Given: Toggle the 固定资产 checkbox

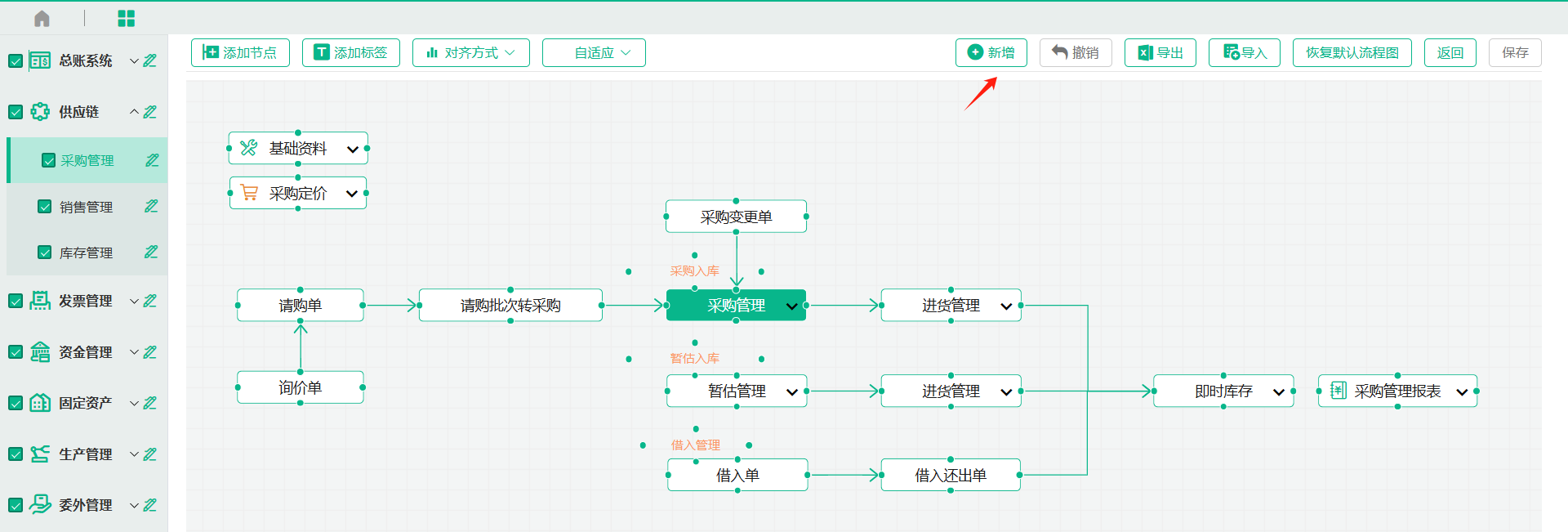Looking at the screenshot, I should (x=16, y=403).
